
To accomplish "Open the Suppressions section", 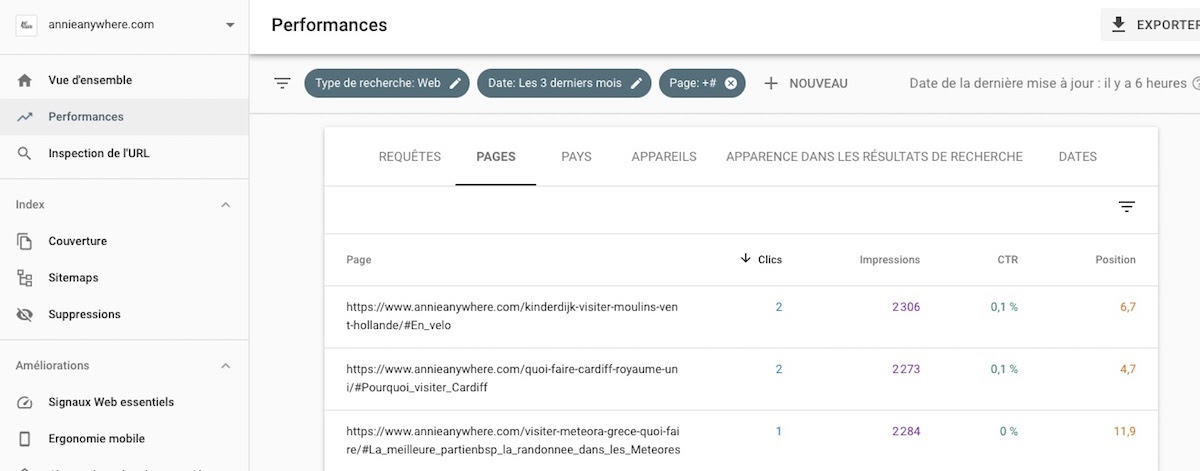I will coord(84,314).
